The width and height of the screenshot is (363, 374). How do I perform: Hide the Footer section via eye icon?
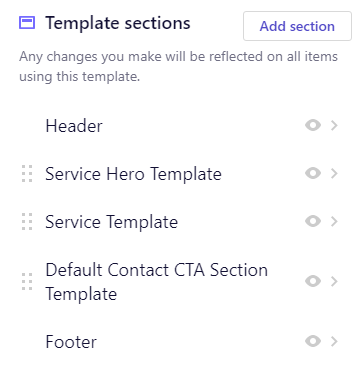point(313,341)
